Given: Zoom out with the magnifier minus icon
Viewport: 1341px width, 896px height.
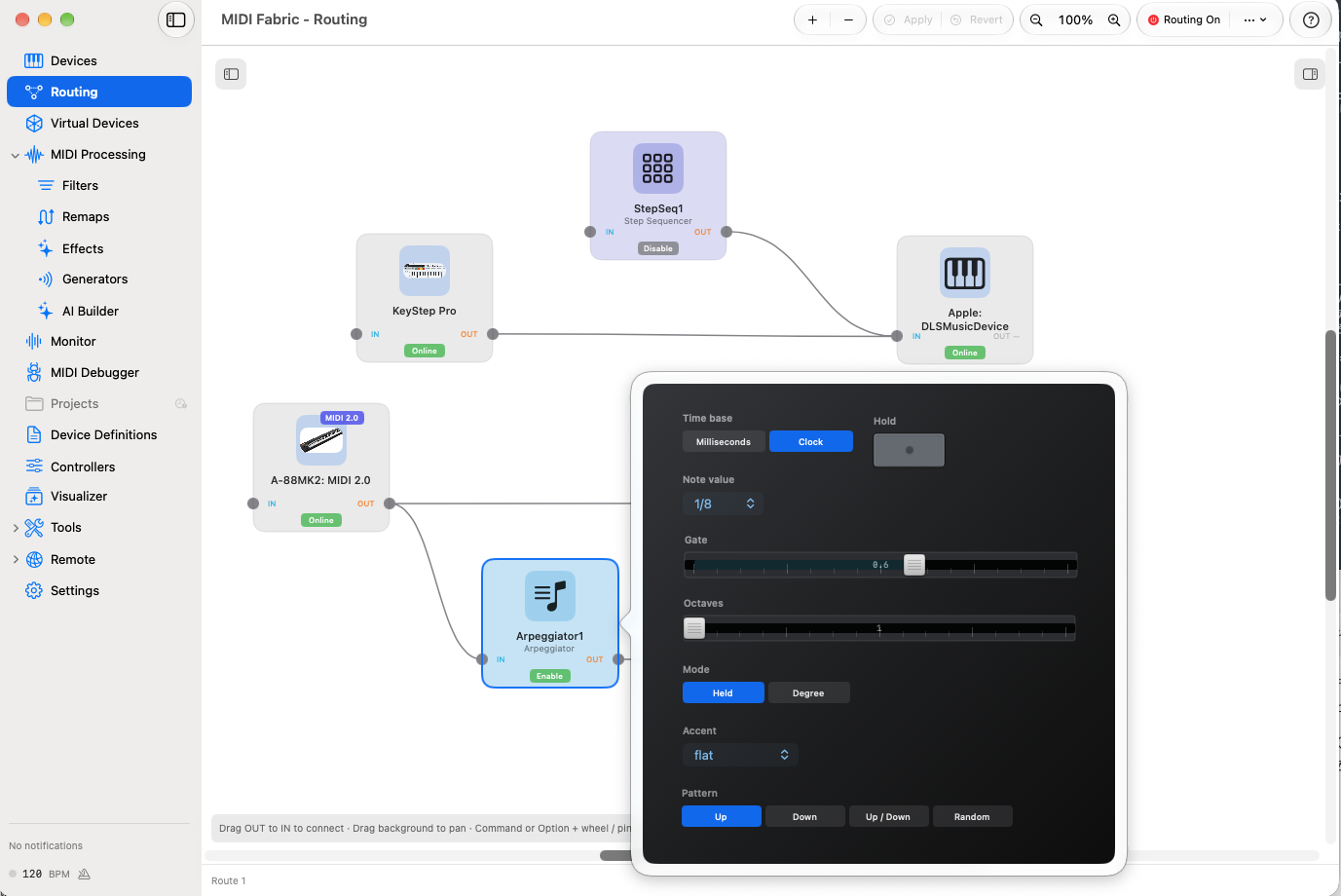Looking at the screenshot, I should click(1036, 19).
